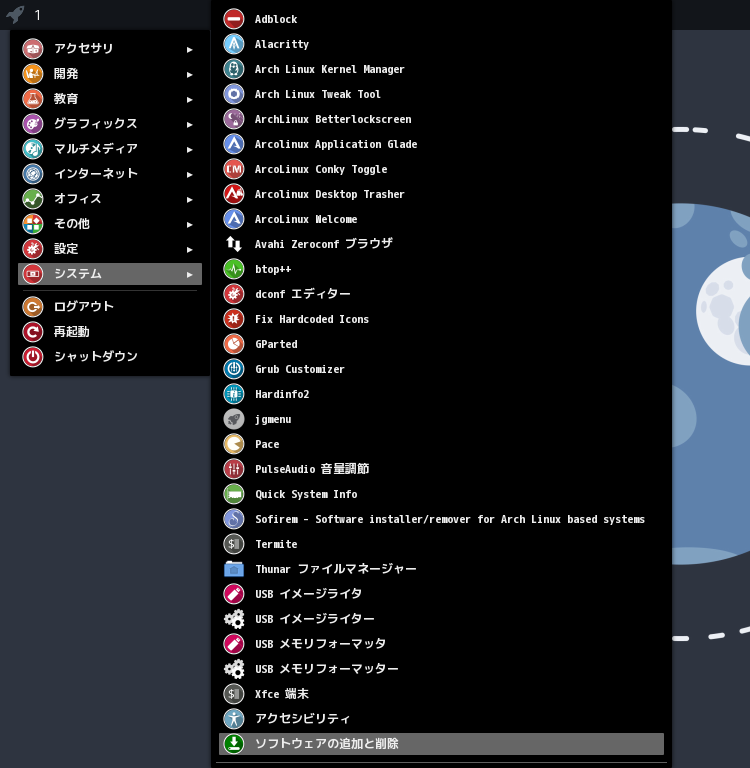Switch to workspace 1 in panel

click(38, 15)
